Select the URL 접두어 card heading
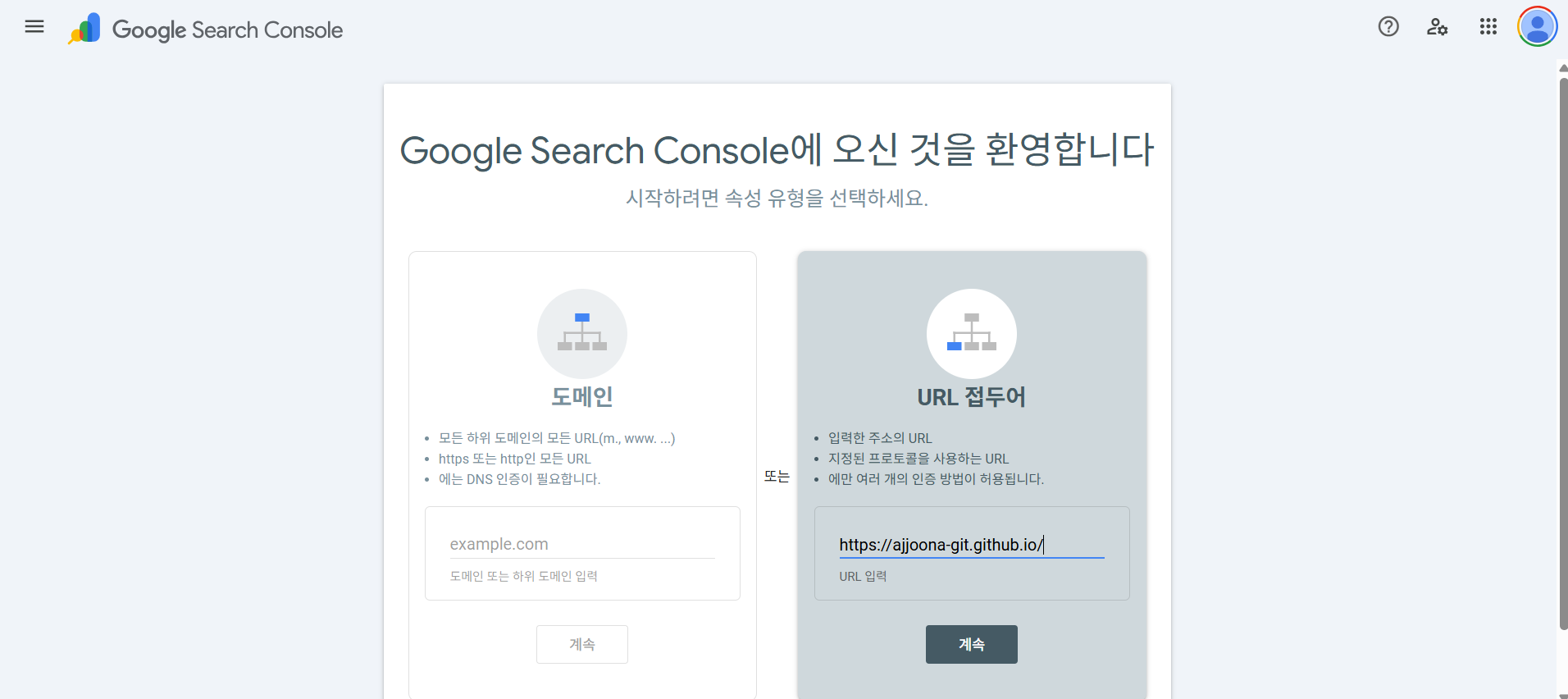This screenshot has width=1568, height=699. point(971,397)
